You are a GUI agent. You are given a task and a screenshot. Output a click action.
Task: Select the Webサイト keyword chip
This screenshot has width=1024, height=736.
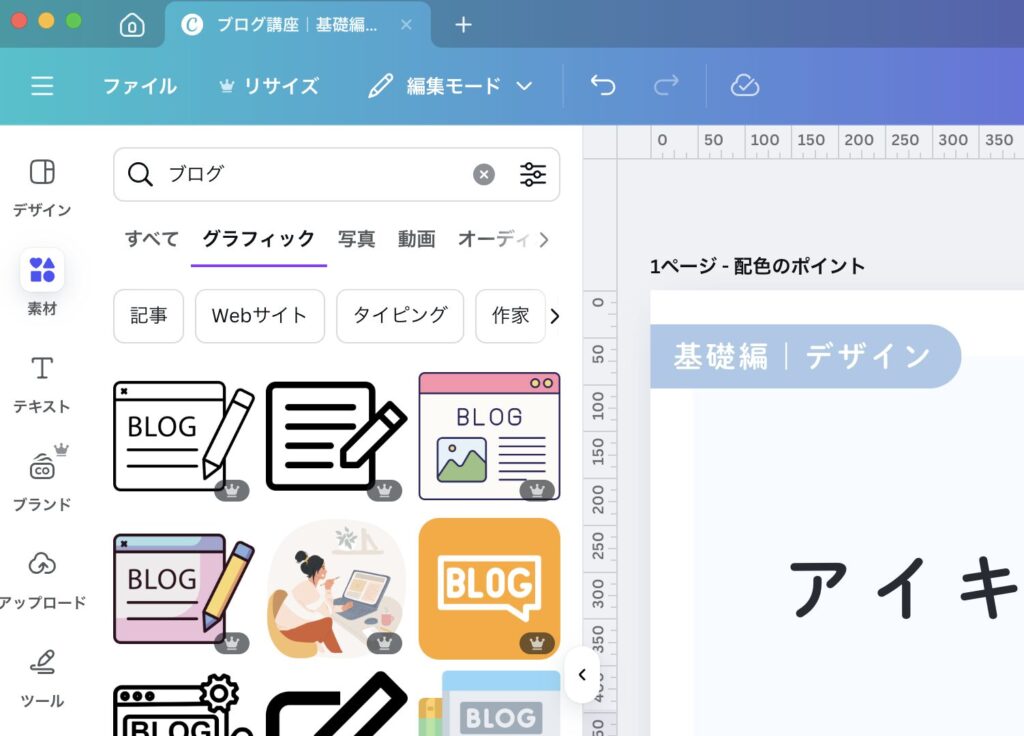point(259,316)
